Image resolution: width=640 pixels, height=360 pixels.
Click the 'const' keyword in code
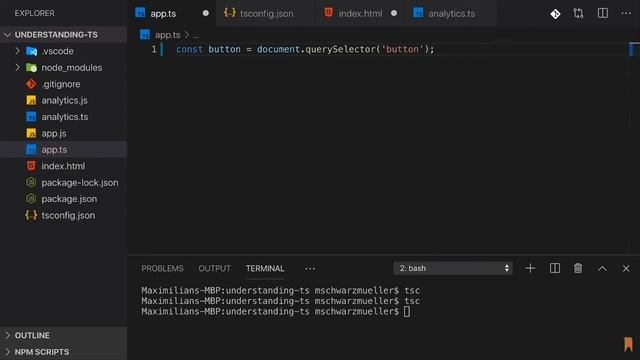tap(189, 49)
